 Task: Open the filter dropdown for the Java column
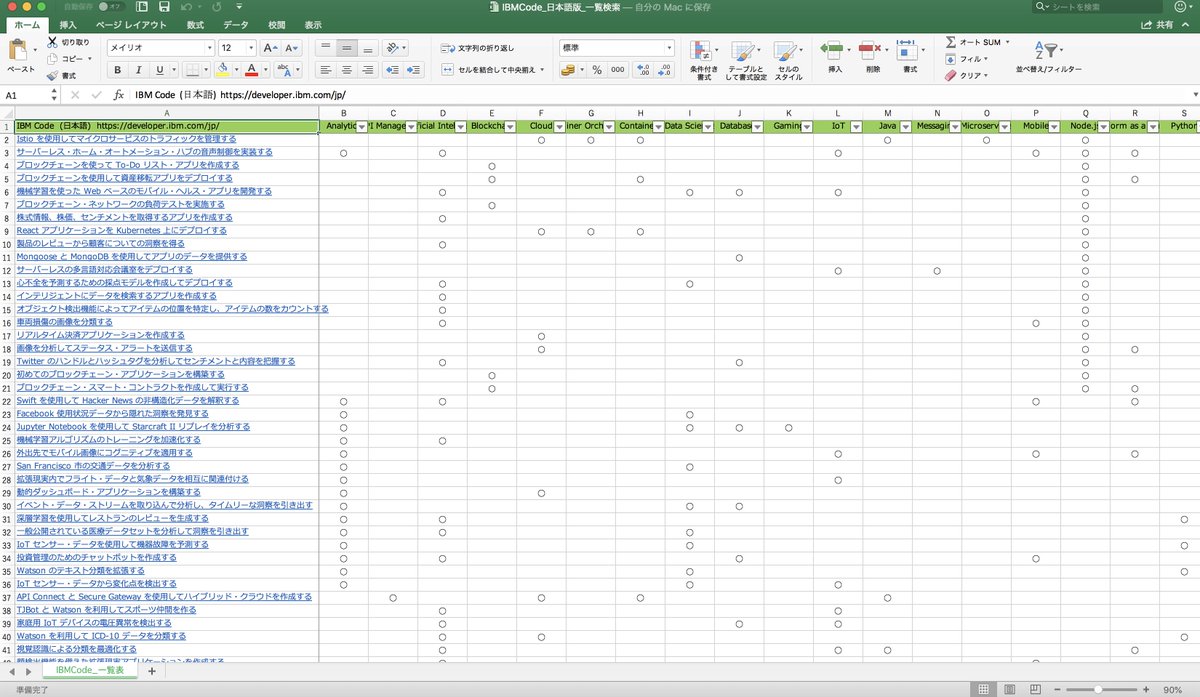click(x=905, y=127)
